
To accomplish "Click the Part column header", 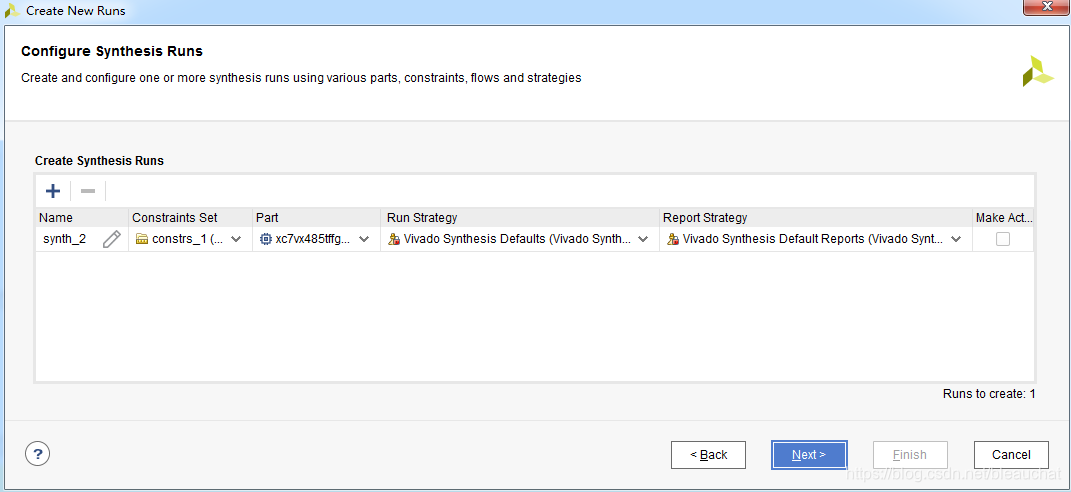I will 316,217.
